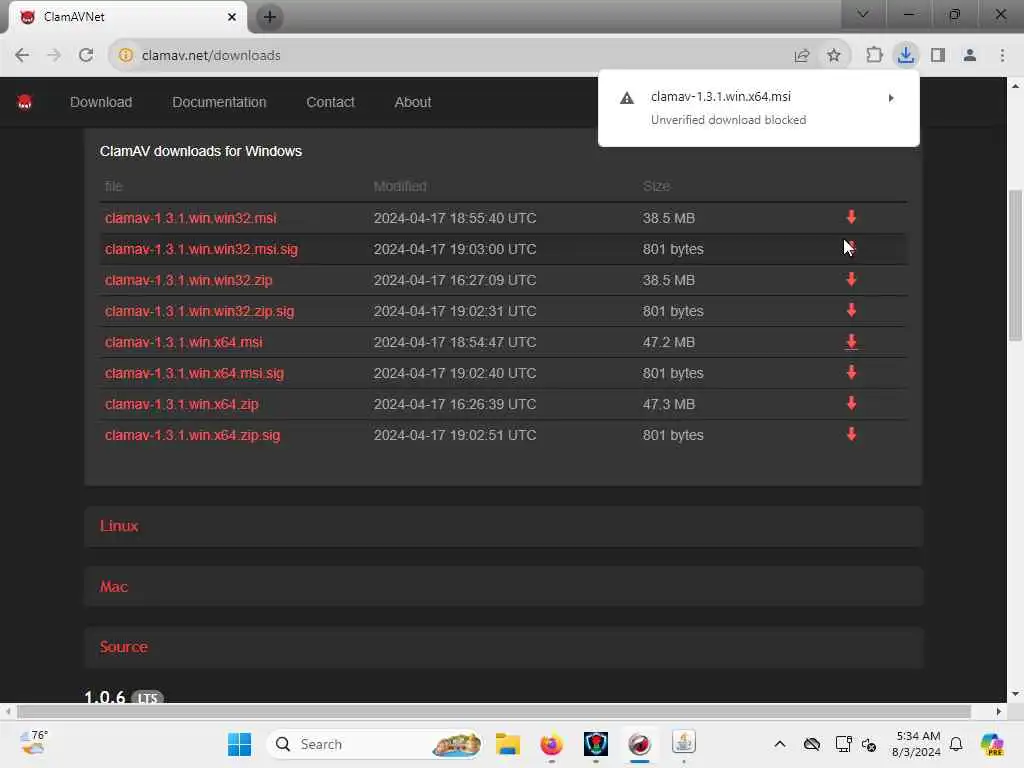Click 'ClamAV downloads for Windows' heading

click(x=201, y=151)
